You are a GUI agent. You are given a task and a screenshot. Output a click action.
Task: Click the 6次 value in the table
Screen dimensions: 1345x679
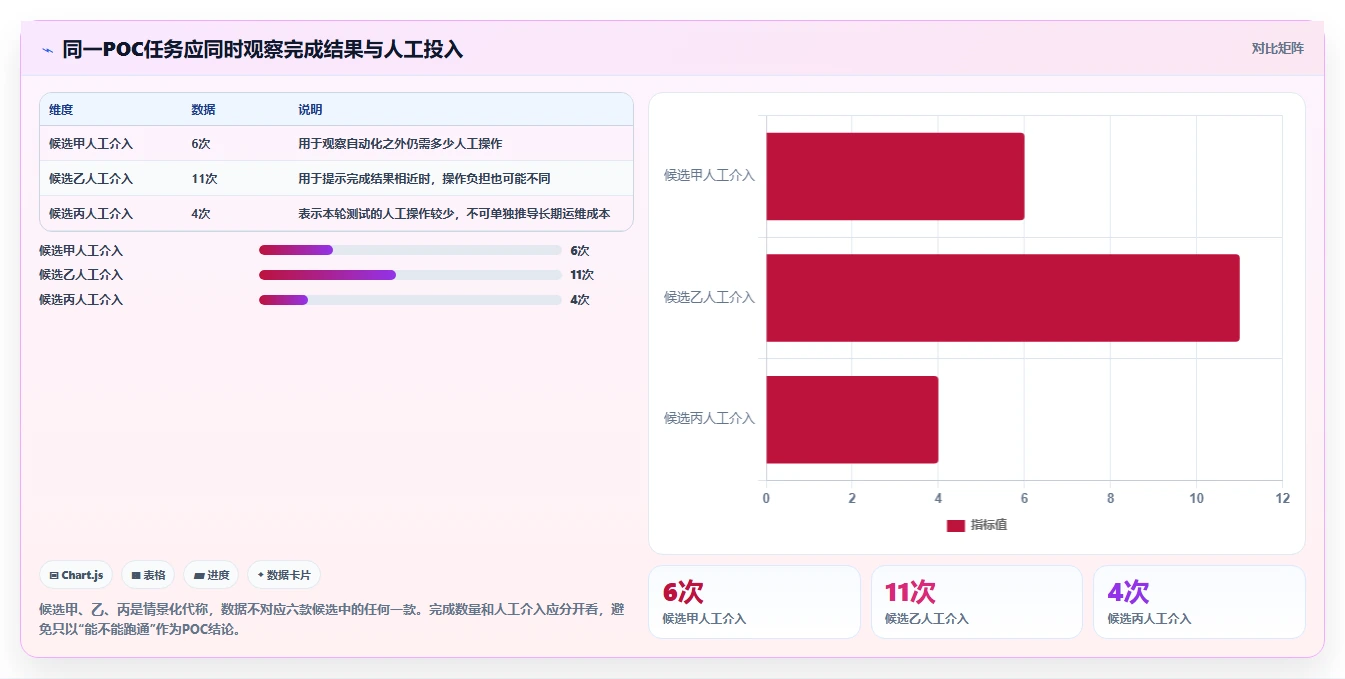pos(201,144)
